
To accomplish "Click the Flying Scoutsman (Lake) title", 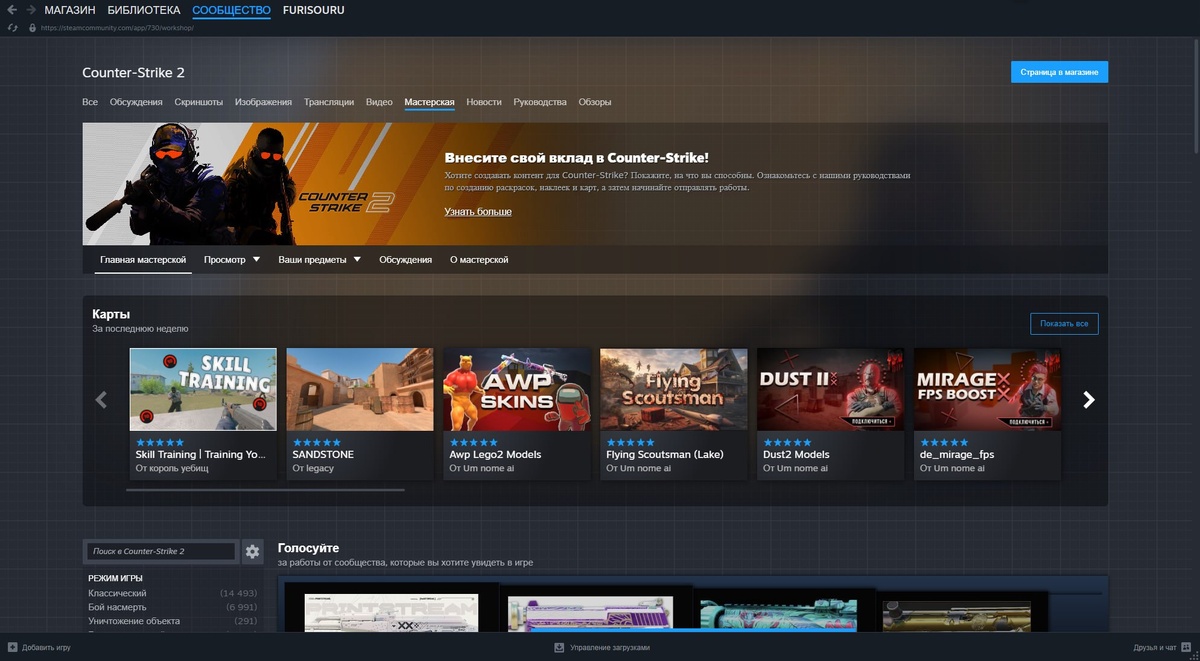I will 665,454.
